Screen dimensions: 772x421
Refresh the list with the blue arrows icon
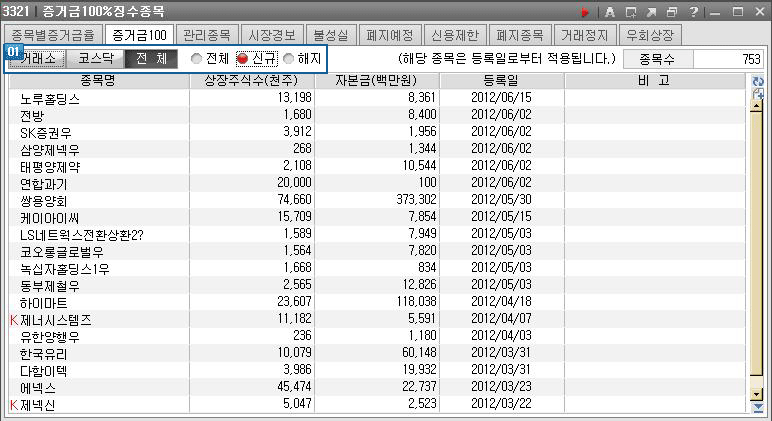pos(758,81)
